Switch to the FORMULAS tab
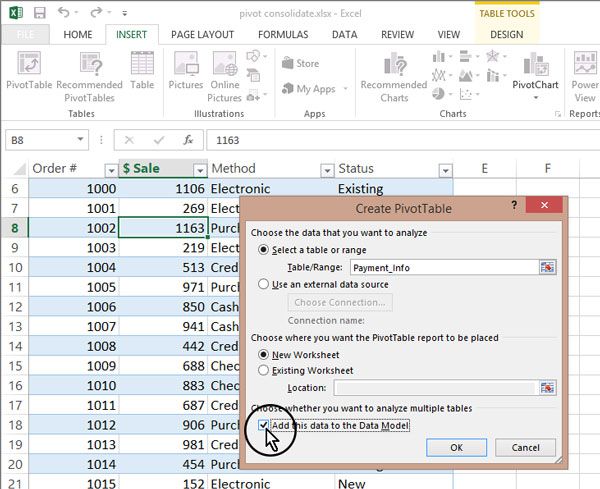This screenshot has width=600, height=489. point(283,34)
